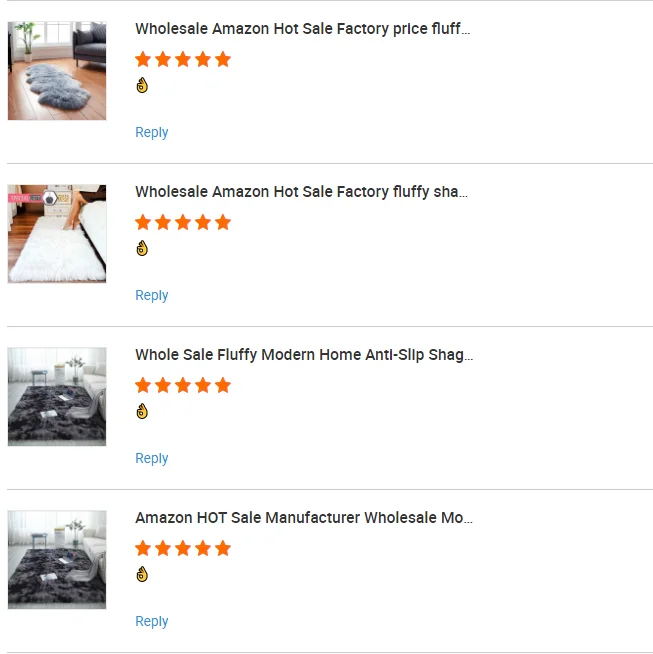Open 'Amazon HOT Sale Manufacturer Wholesale' product title
Screen dimensions: 653x654
click(304, 518)
